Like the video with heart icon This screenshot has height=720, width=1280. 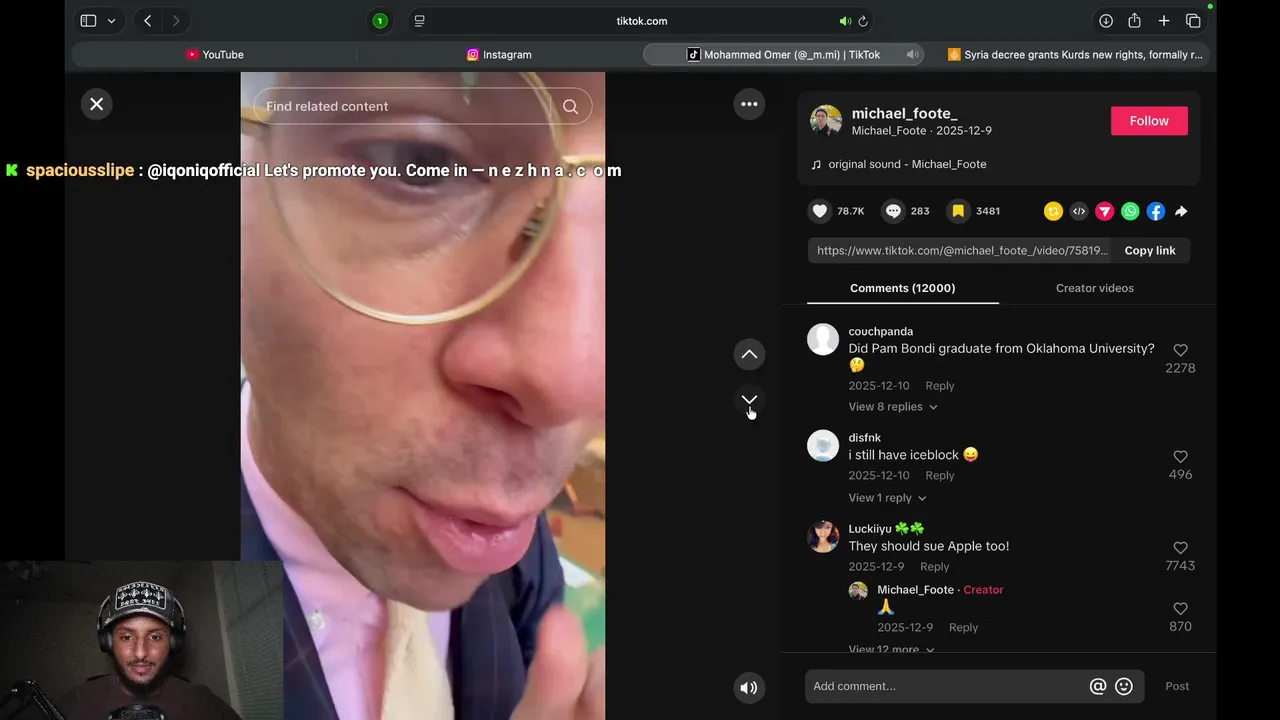click(x=820, y=211)
